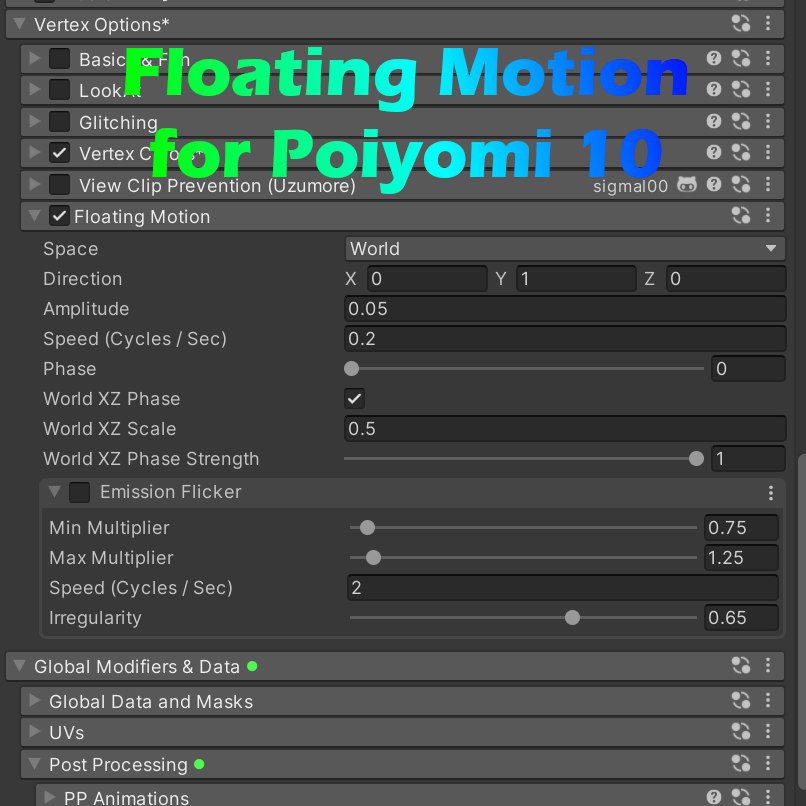Screen dimensions: 806x806
Task: Collapse the Post Processing section
Action: tap(34, 764)
